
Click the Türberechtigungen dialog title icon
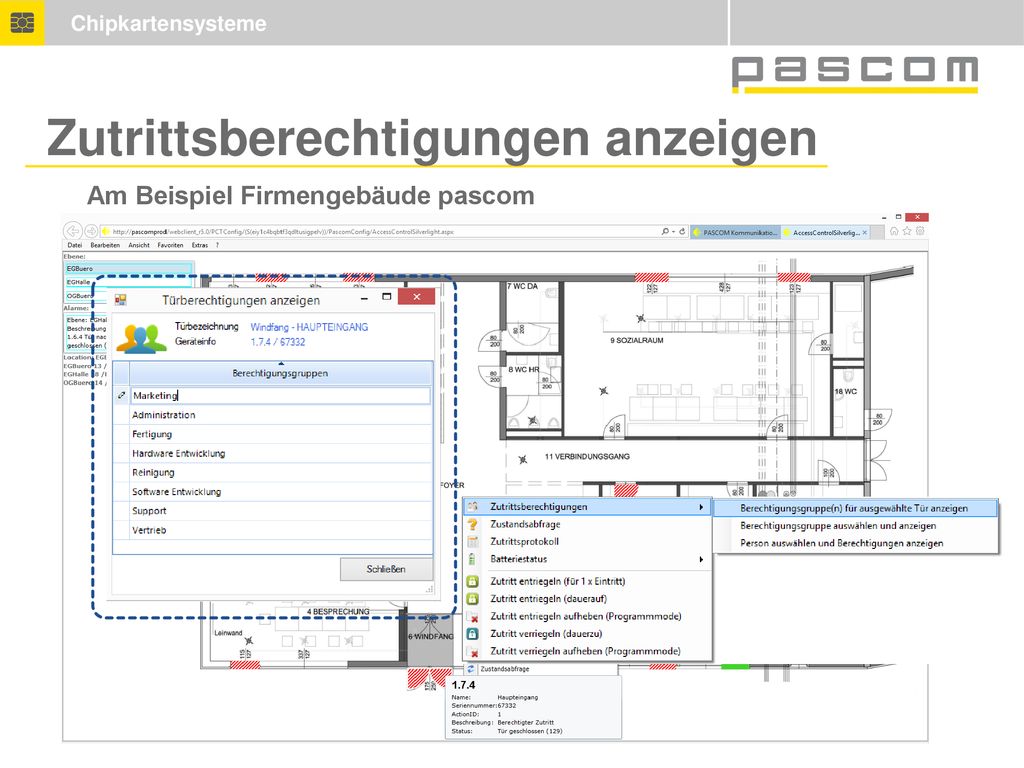click(120, 300)
